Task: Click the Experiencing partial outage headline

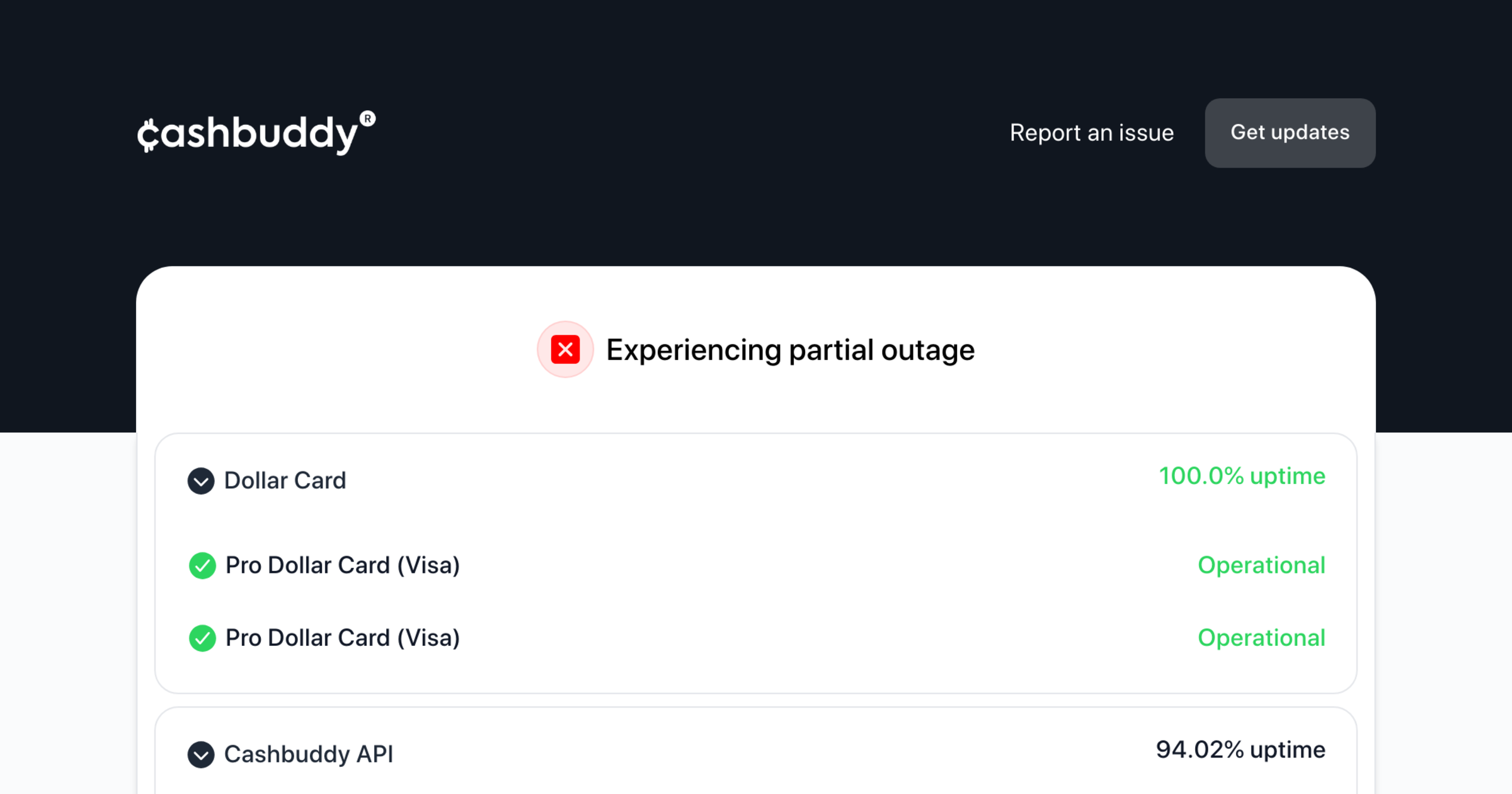Action: 791,350
